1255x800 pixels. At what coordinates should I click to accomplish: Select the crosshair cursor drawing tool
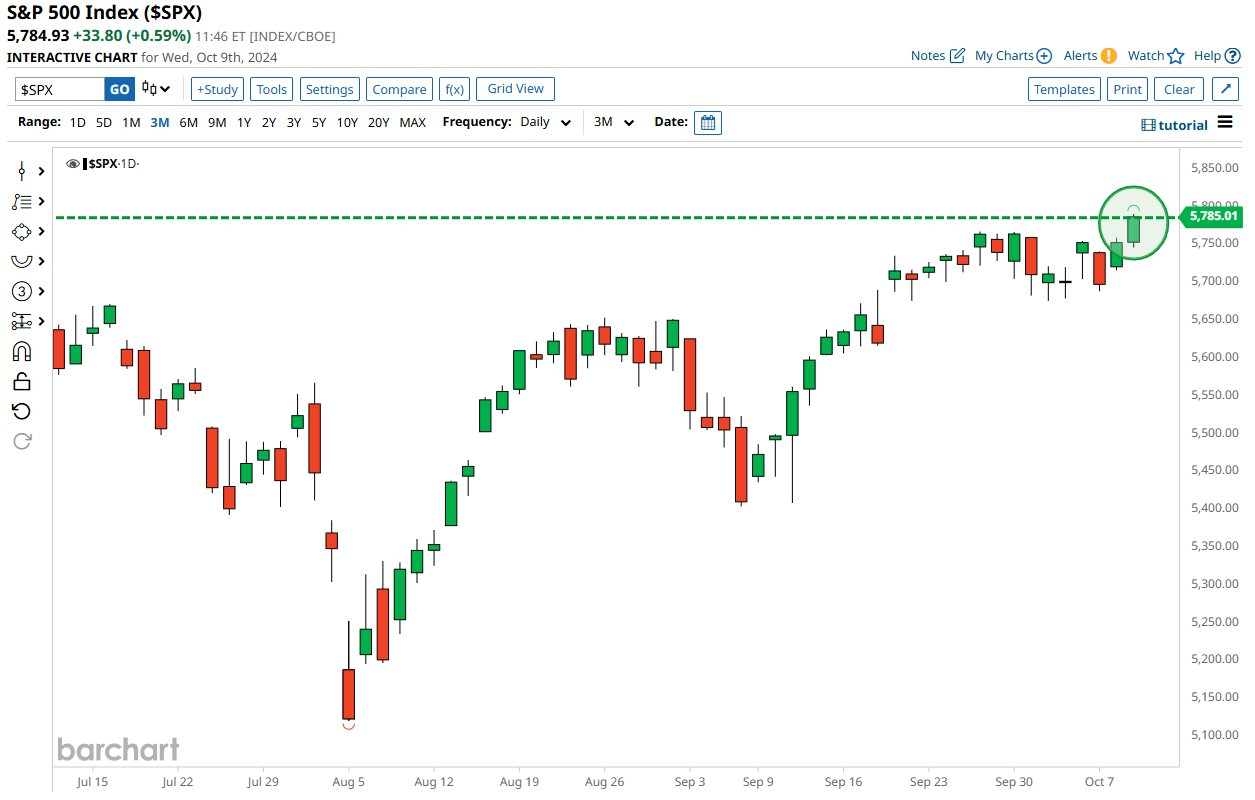21,171
